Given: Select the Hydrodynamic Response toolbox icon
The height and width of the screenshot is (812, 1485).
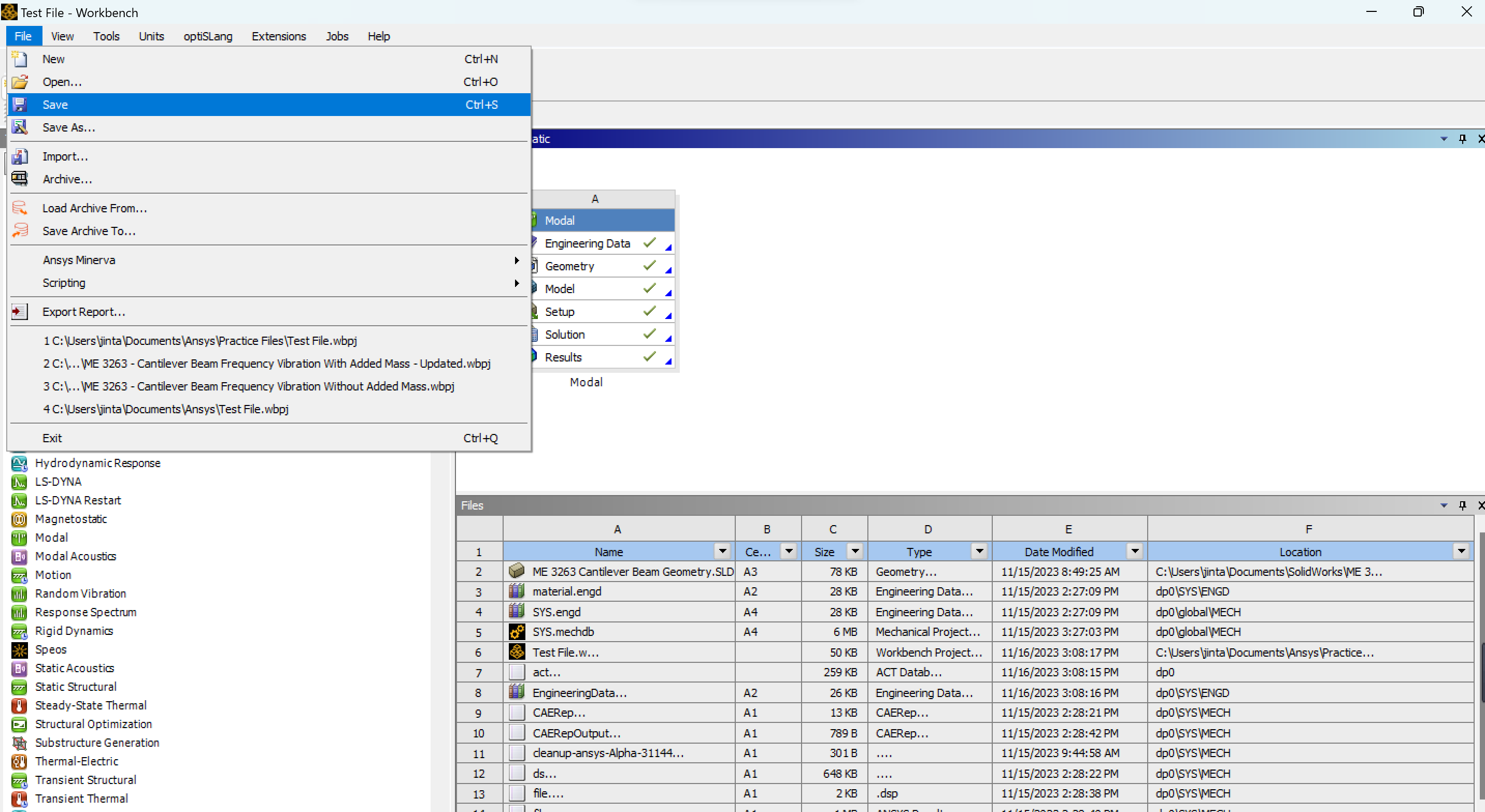Looking at the screenshot, I should pyautogui.click(x=19, y=463).
